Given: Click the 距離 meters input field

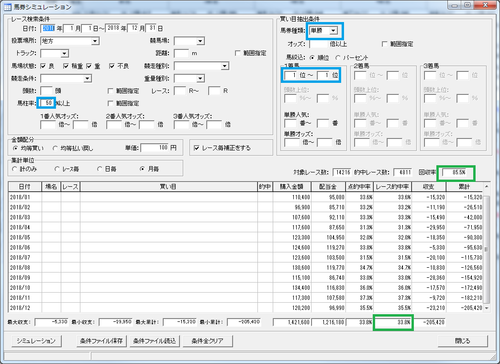Looking at the screenshot, I should [x=182, y=53].
